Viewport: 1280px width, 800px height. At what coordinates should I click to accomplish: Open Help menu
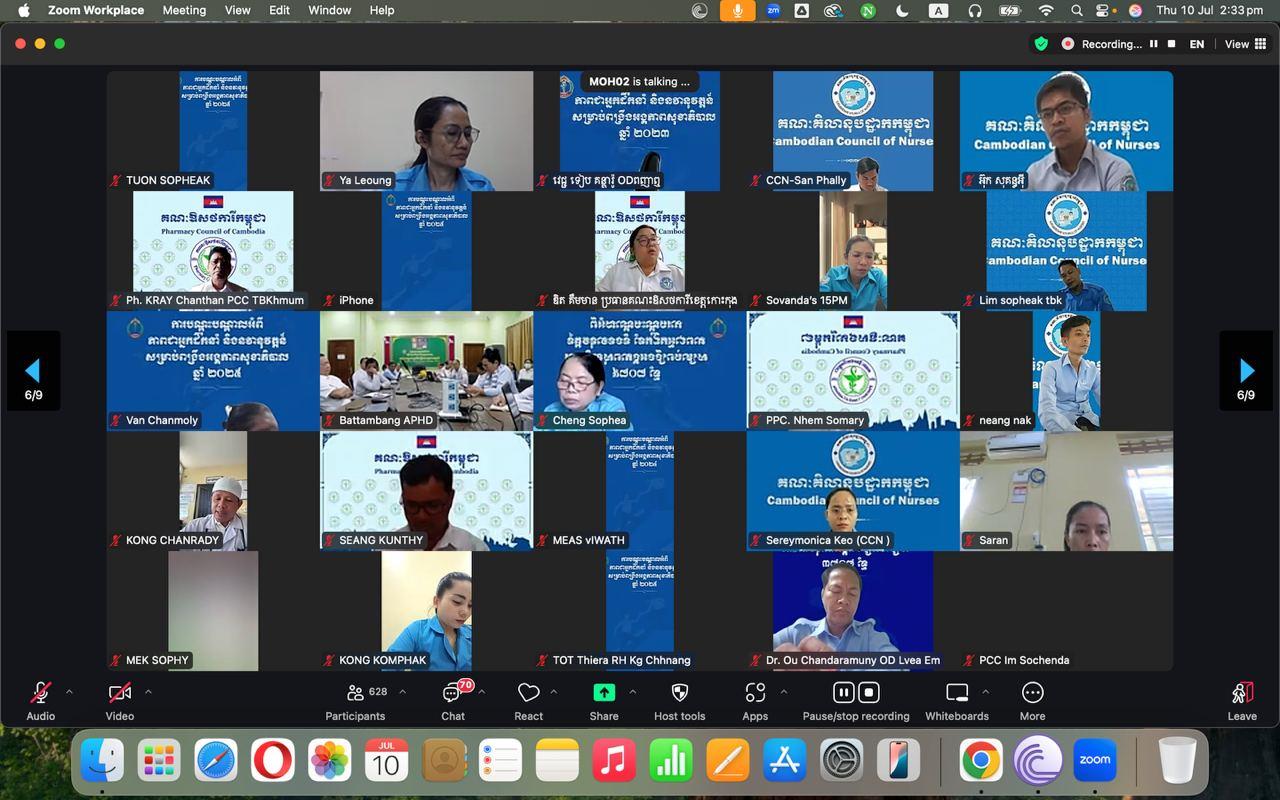382,10
